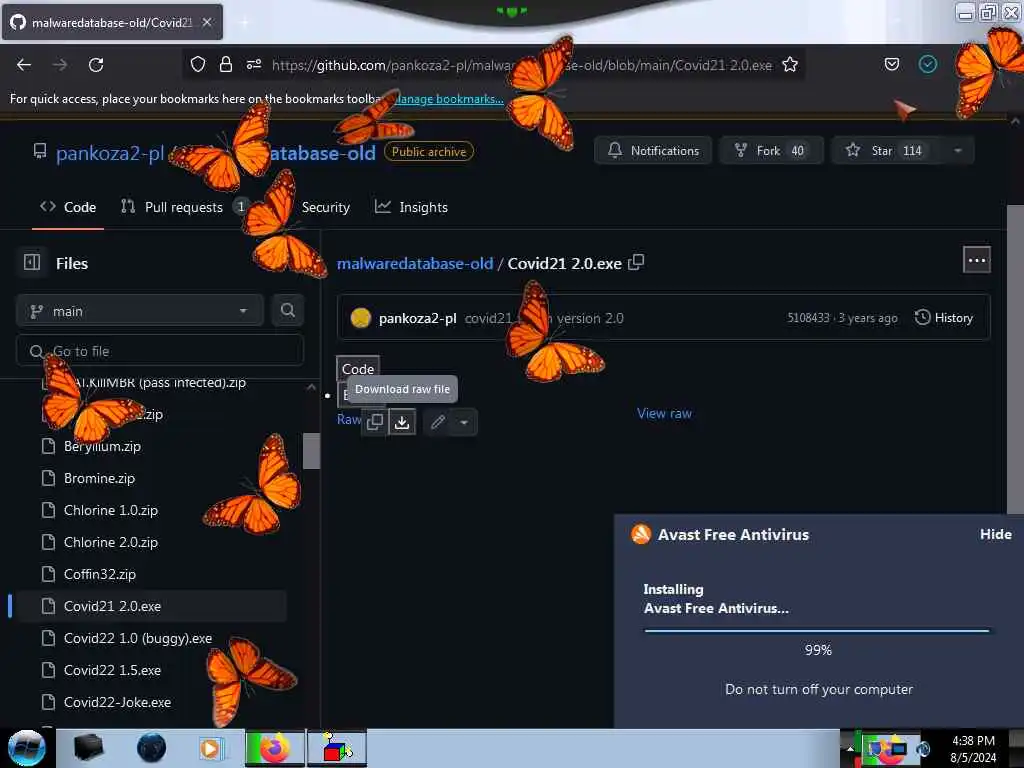
Task: Open the Code tab
Action: (x=68, y=207)
